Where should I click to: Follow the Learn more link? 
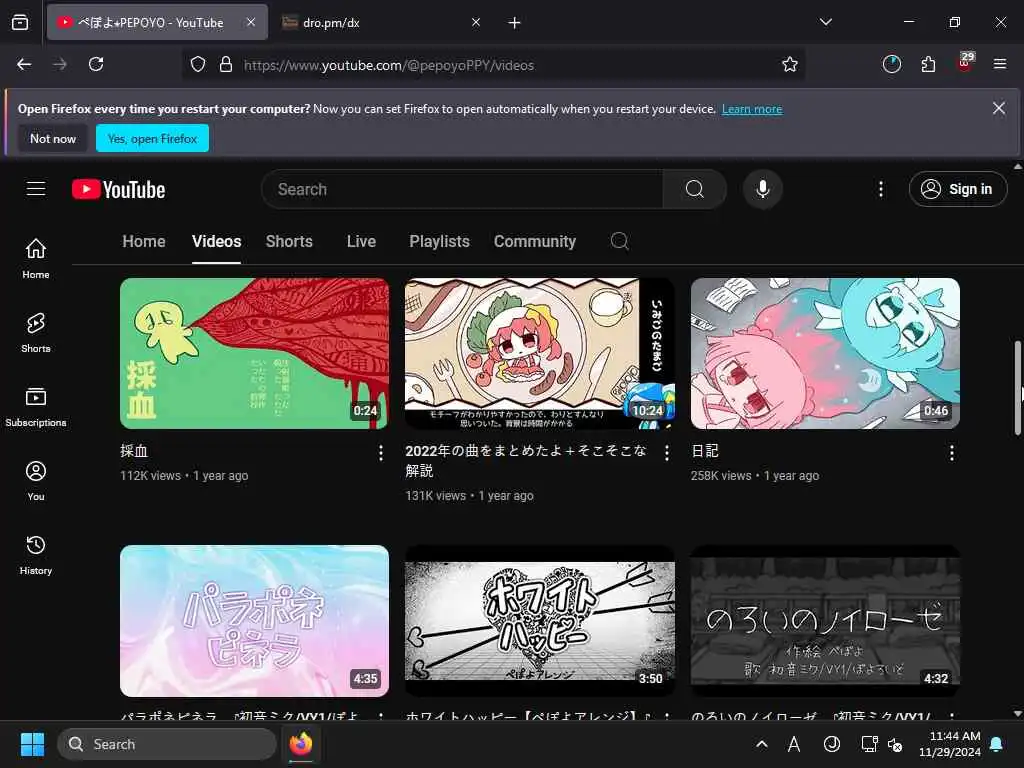click(752, 109)
